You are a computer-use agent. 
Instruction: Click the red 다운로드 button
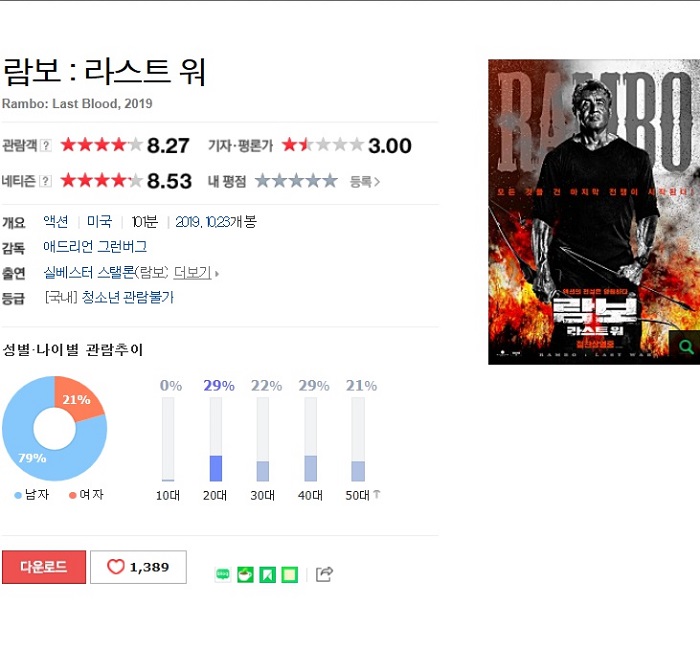click(x=44, y=567)
